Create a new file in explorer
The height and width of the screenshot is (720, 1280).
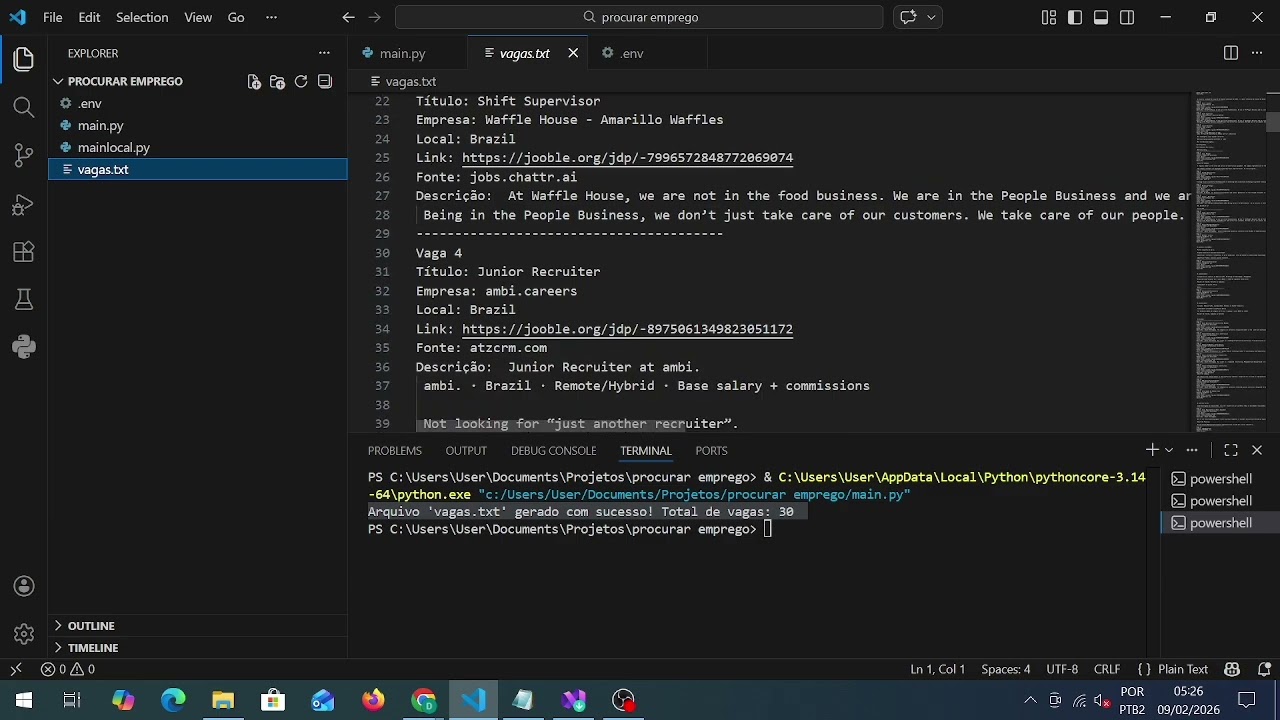click(254, 82)
